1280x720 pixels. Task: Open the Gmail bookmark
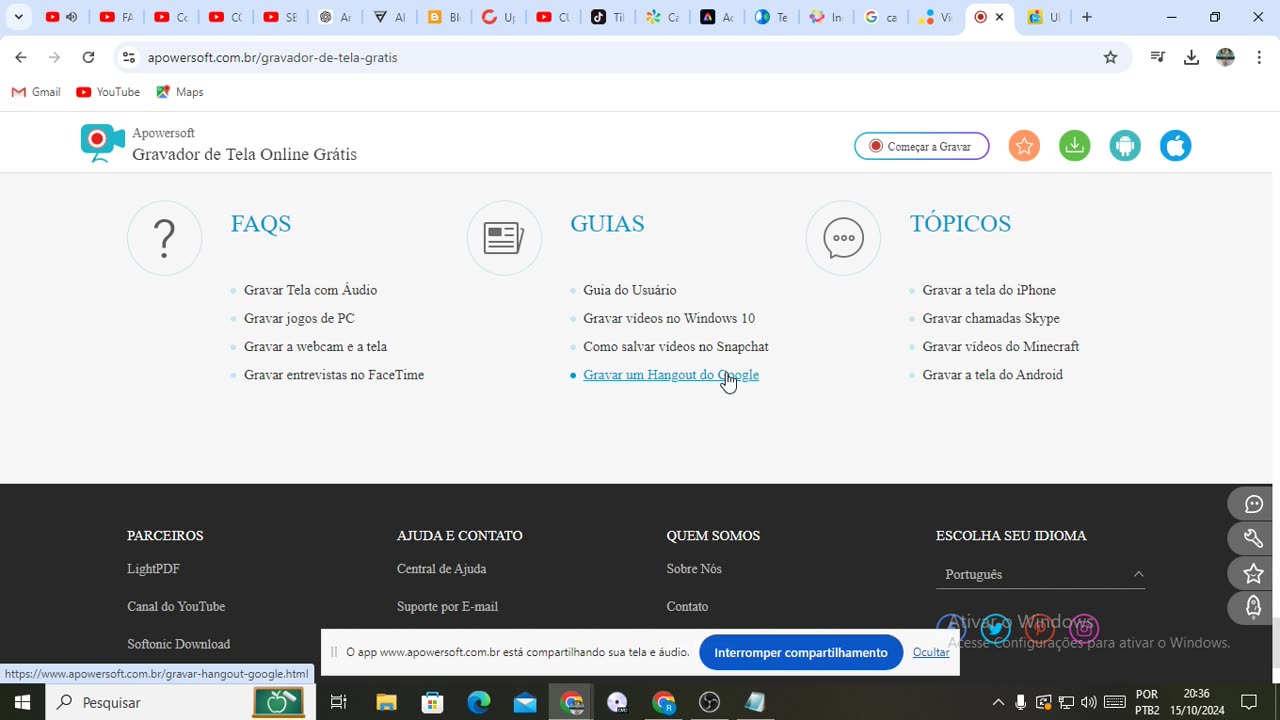(36, 92)
